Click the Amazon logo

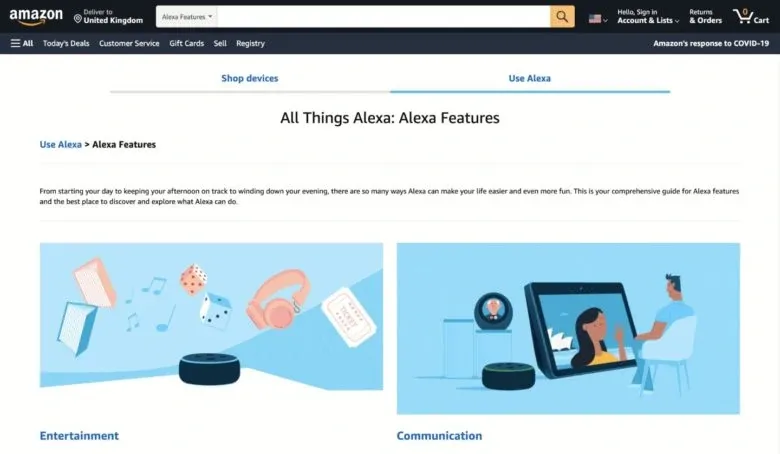(36, 17)
